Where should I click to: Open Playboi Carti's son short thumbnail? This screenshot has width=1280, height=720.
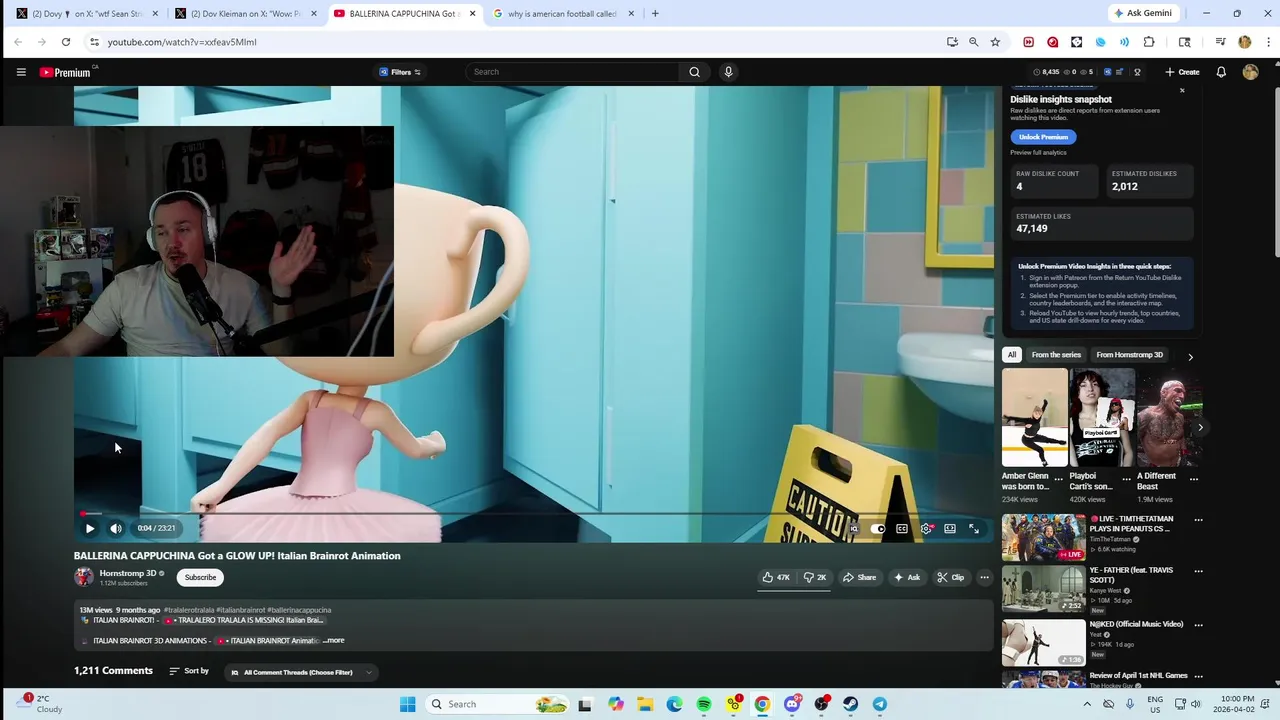coord(1102,417)
